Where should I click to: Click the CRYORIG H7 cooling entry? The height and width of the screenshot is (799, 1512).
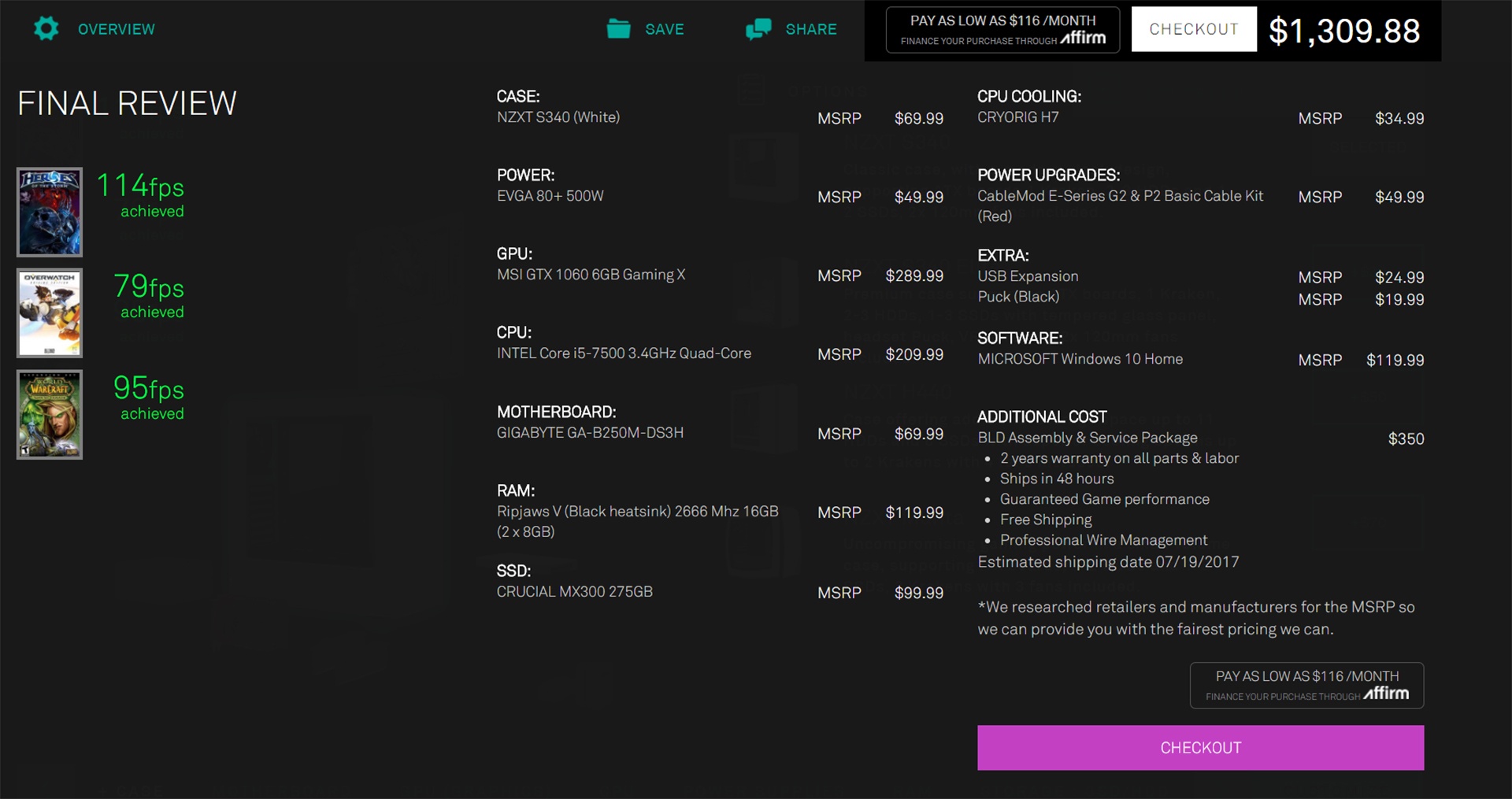click(x=1017, y=117)
